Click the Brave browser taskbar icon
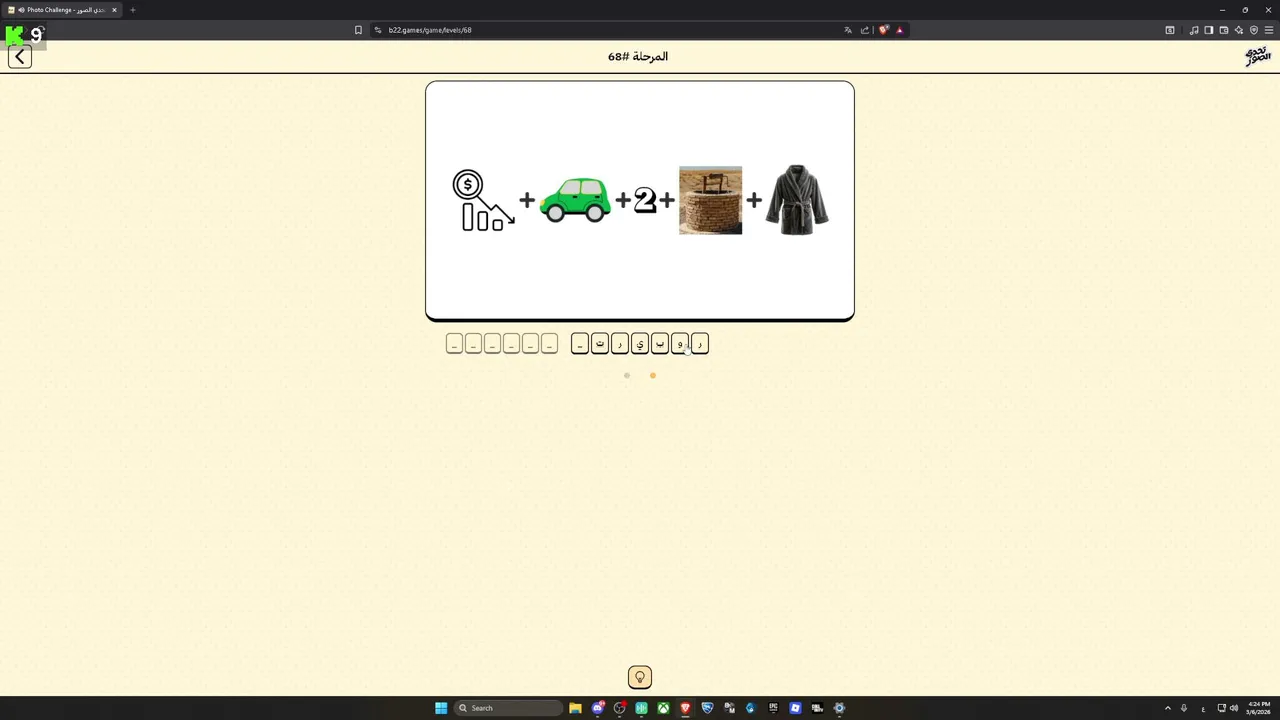Viewport: 1280px width, 720px height. point(685,708)
